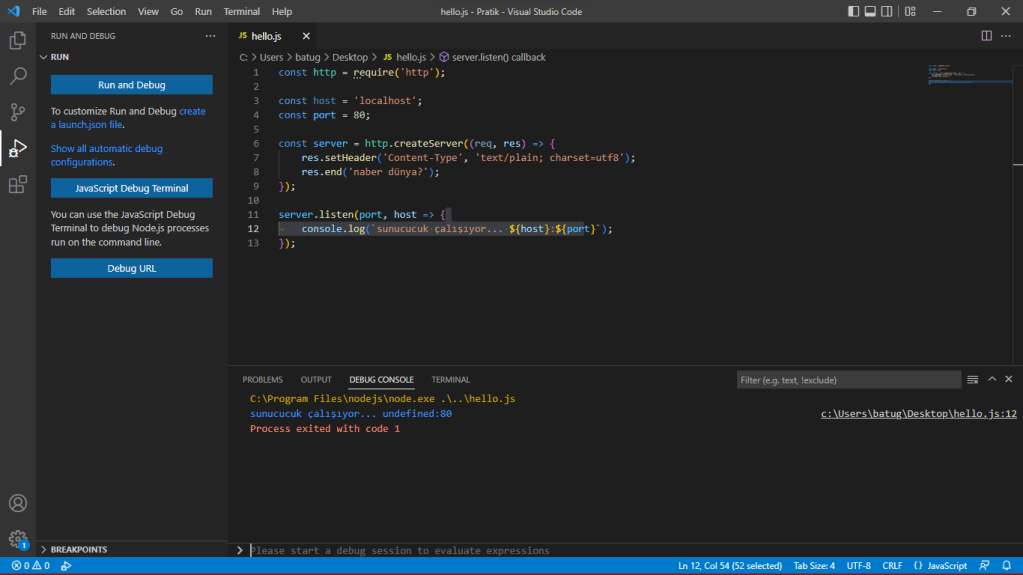1023x575 pixels.
Task: Clear the debug console output
Action: tap(972, 380)
